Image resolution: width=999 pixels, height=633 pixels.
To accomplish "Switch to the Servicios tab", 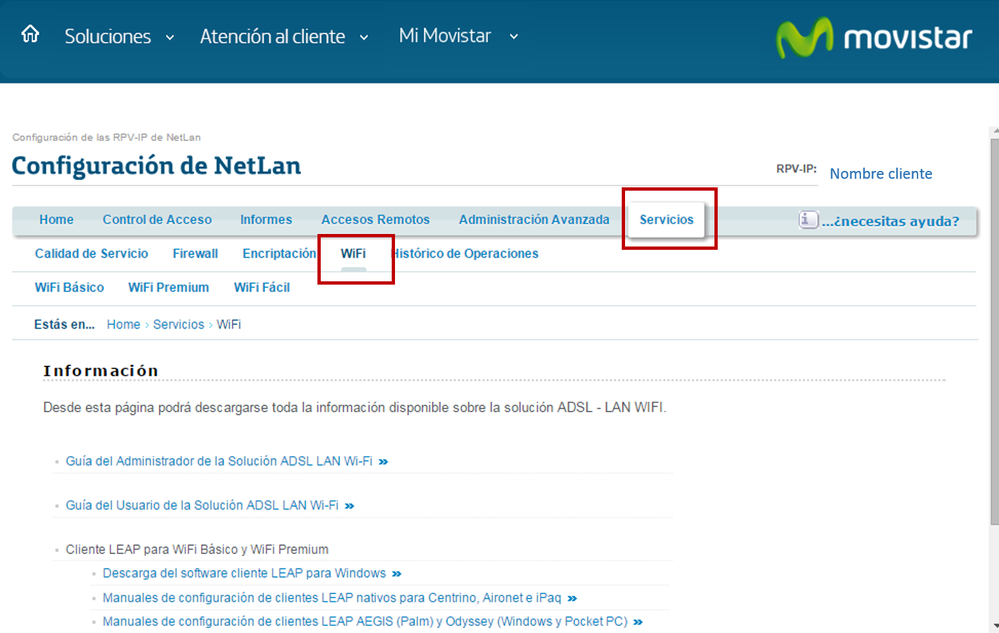I will coord(668,219).
